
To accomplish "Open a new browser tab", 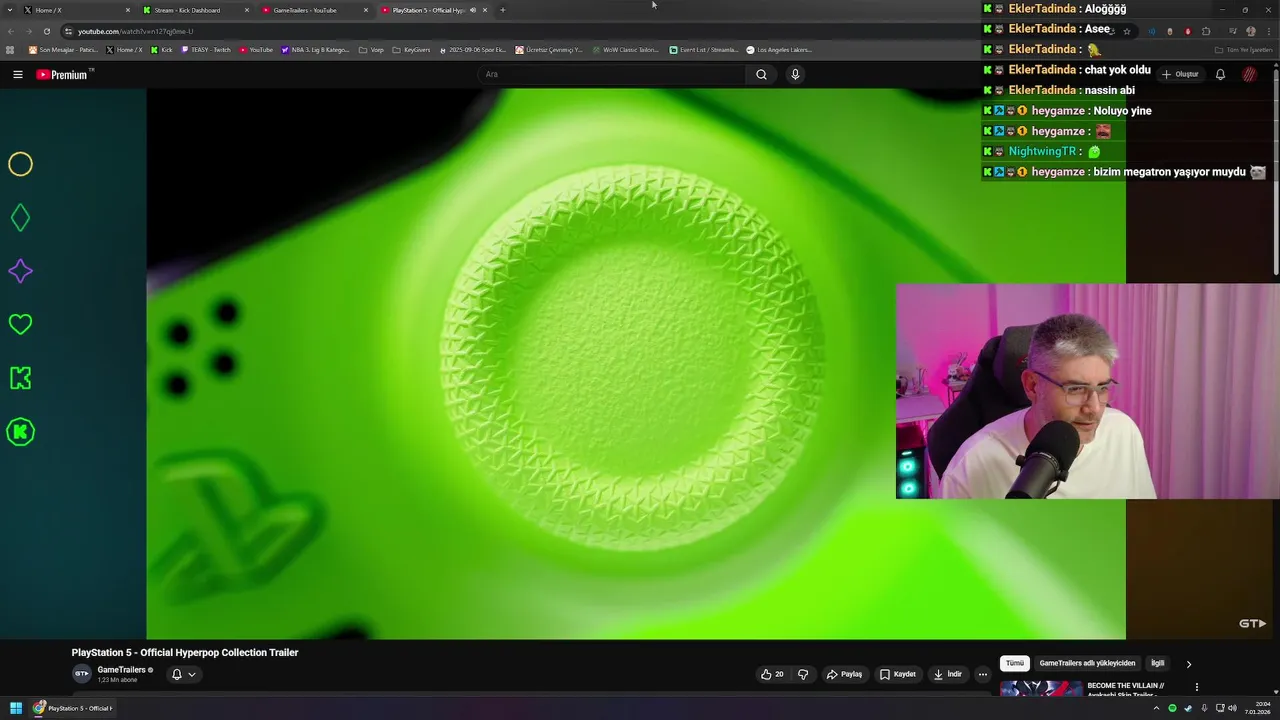I will [502, 10].
